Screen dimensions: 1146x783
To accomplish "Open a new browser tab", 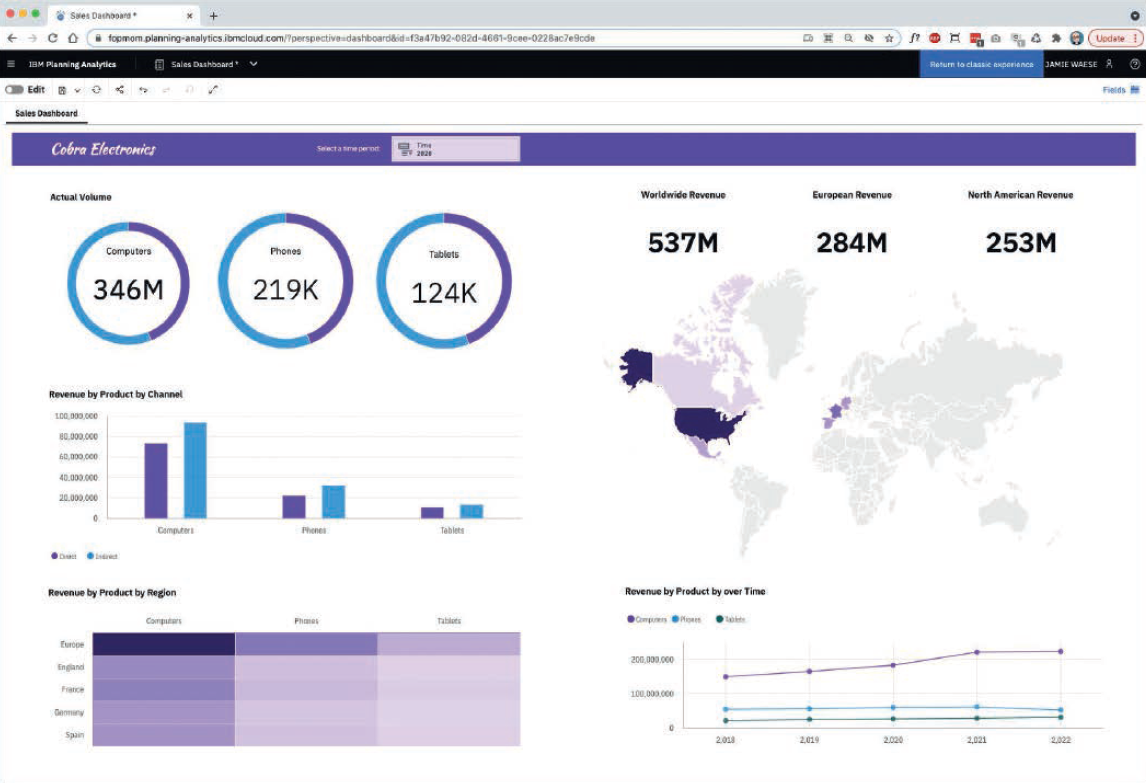I will pos(213,15).
